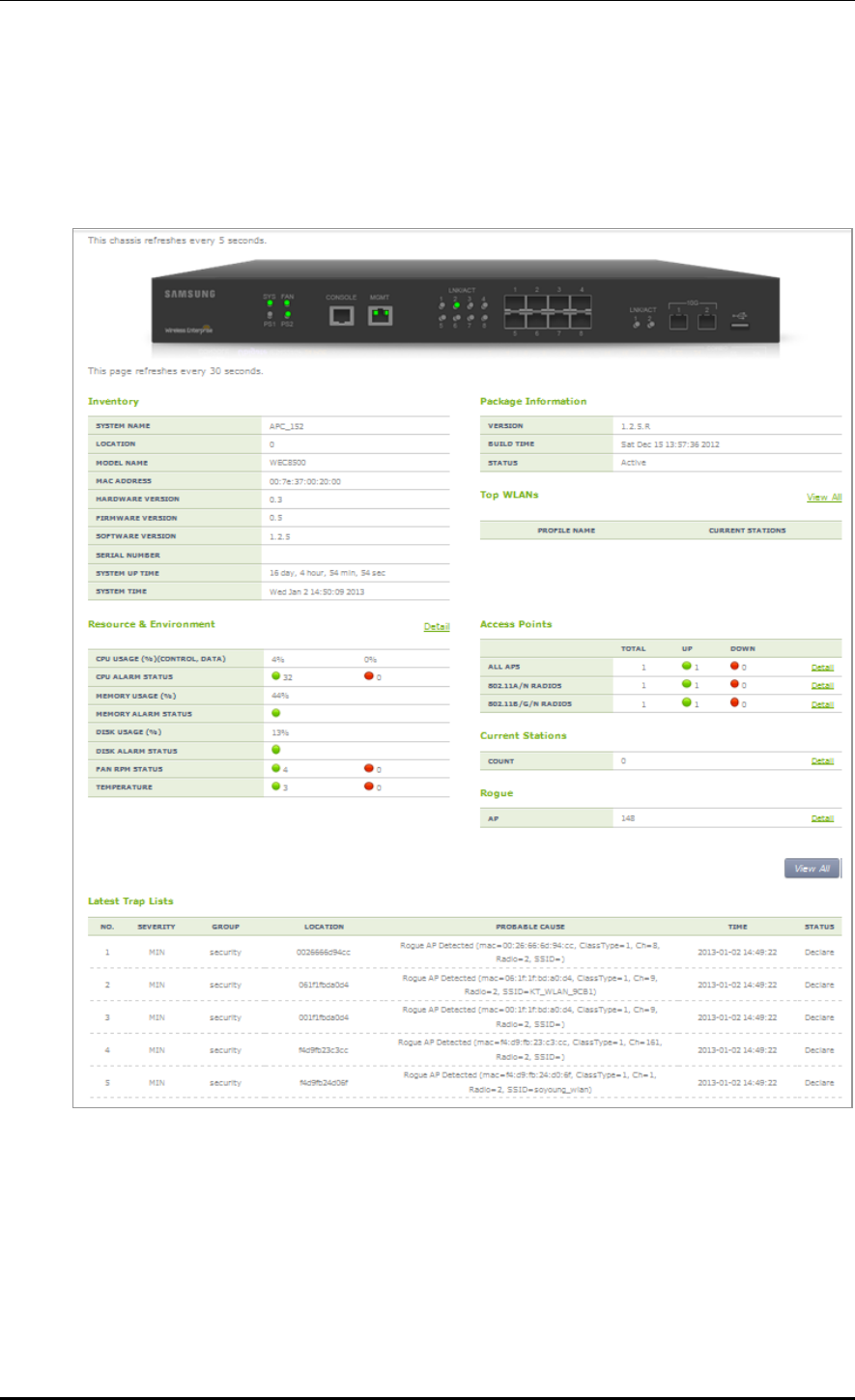Click the green disk alarm status dot
The width and height of the screenshot is (855, 1400).
[275, 750]
